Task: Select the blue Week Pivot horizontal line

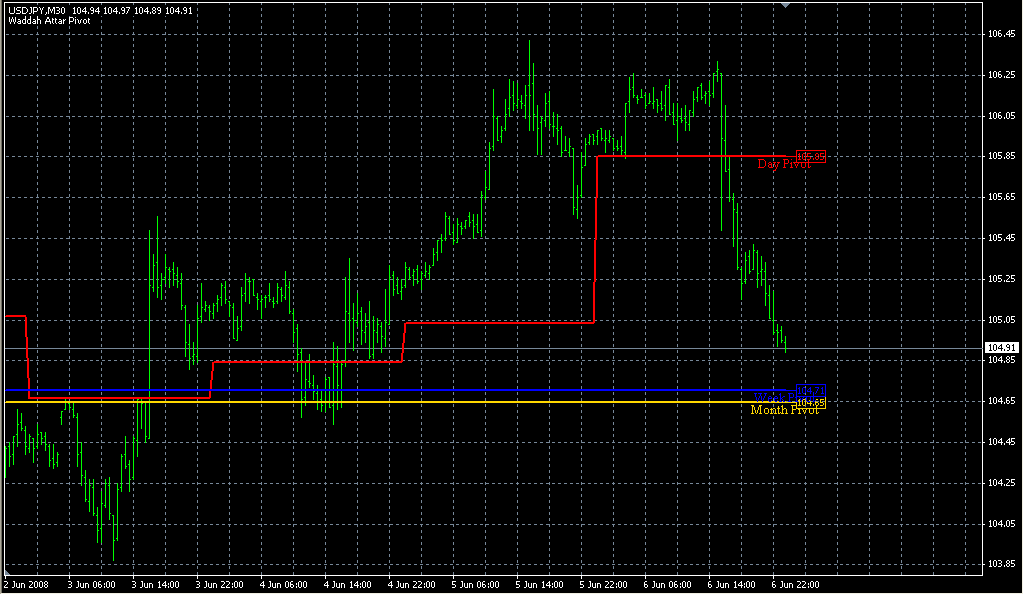Action: coord(392,390)
